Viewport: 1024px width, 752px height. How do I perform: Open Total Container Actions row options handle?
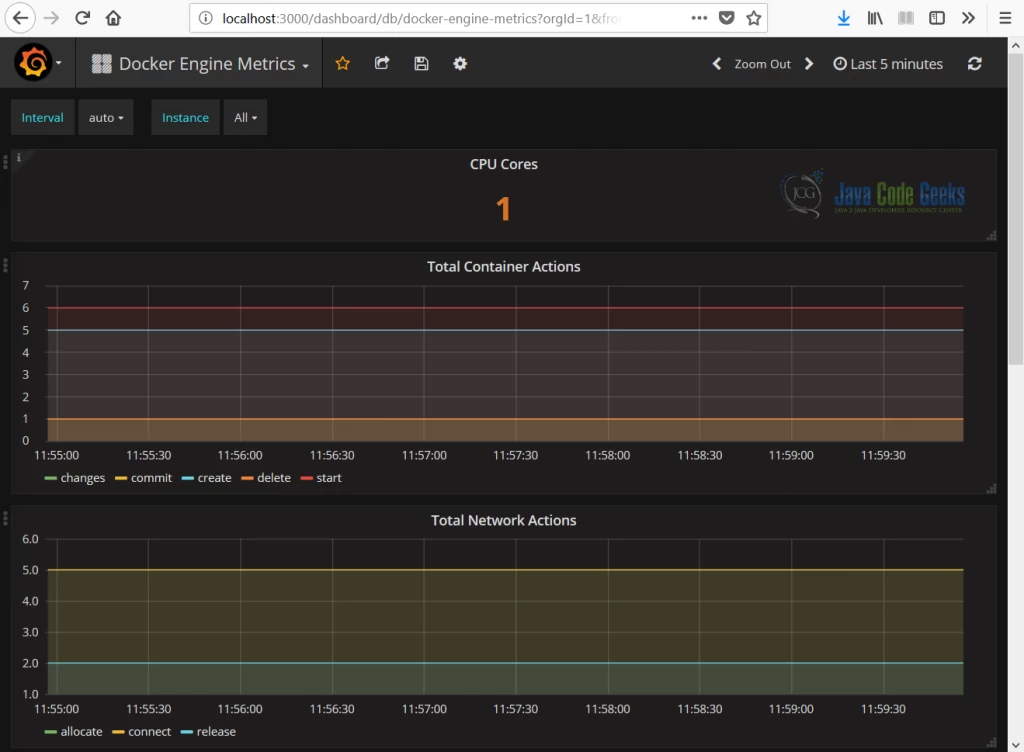pyautogui.click(x=5, y=264)
